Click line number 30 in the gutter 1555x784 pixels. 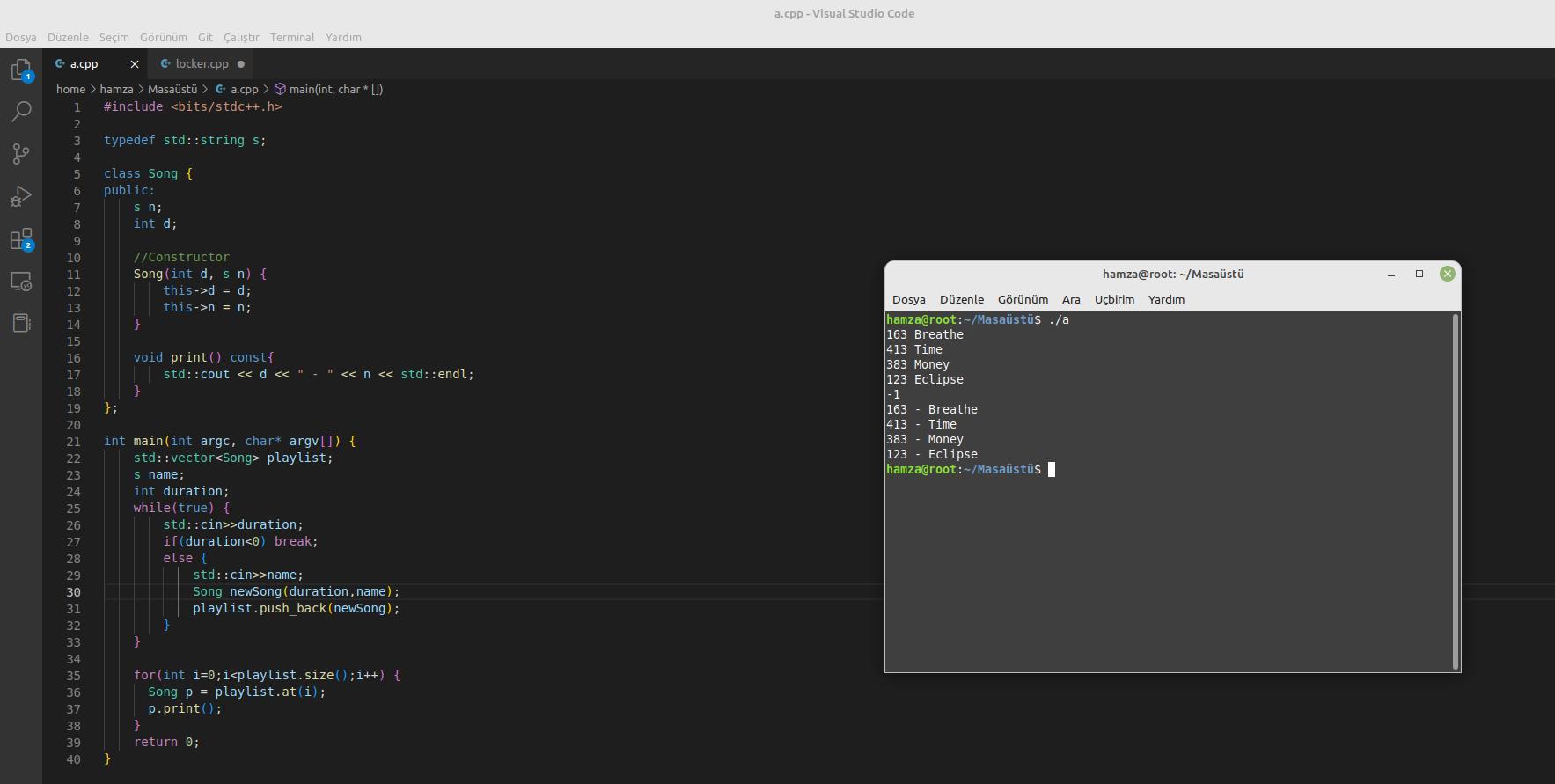73,592
